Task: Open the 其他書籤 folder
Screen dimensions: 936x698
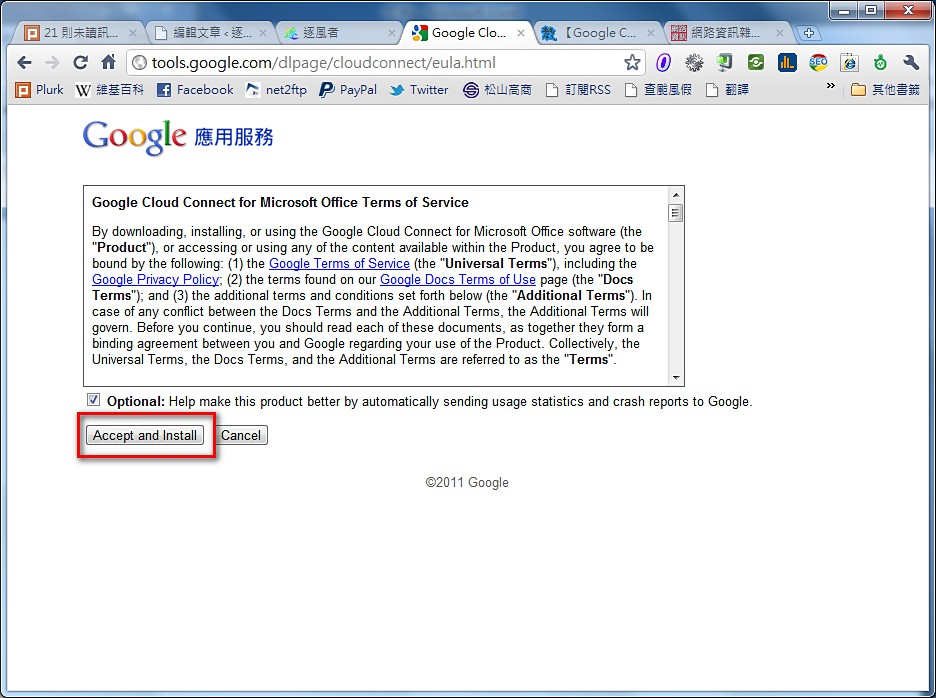Action: pos(885,90)
